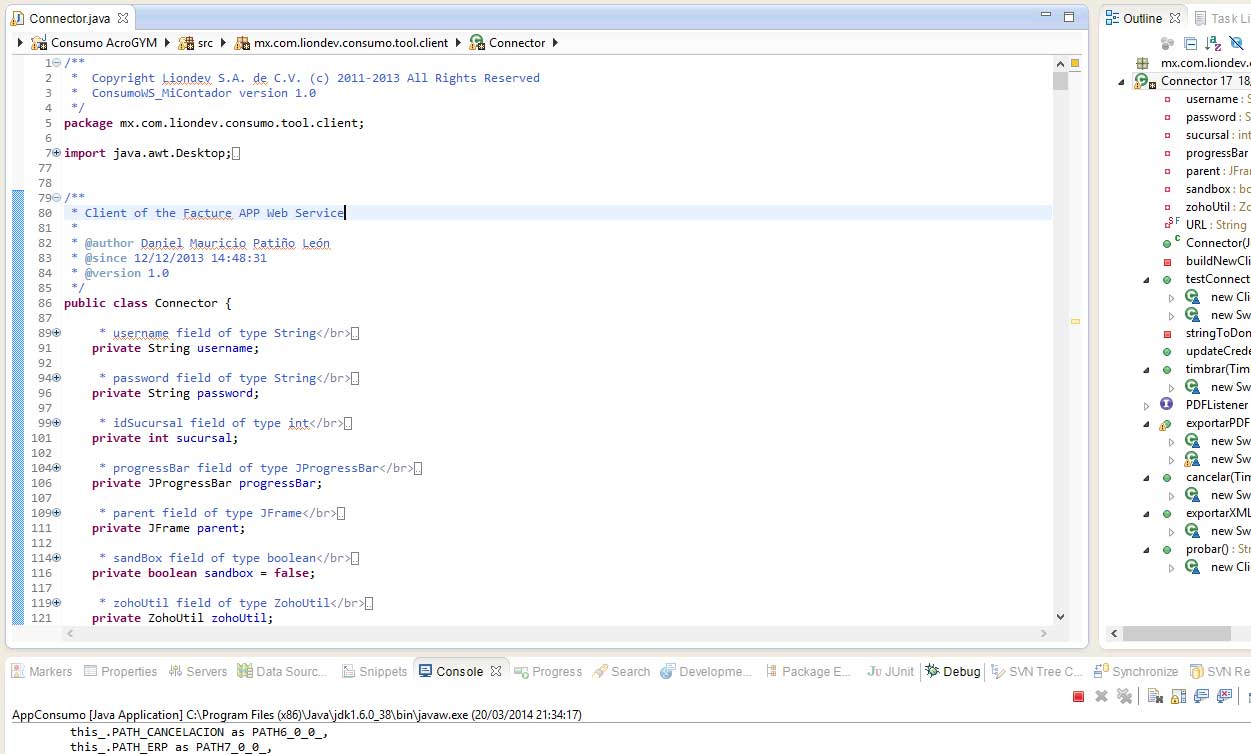This screenshot has width=1251, height=754.
Task: Toggle alphabetical Sort in Outline
Action: (1213, 43)
